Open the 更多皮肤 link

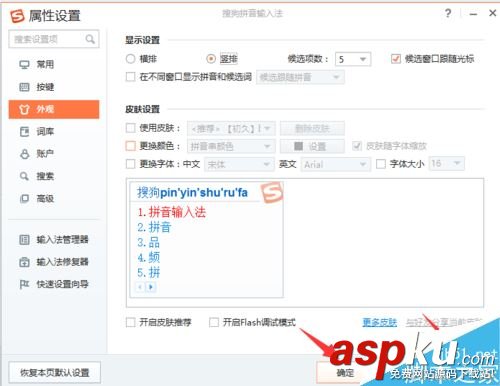[379, 322]
